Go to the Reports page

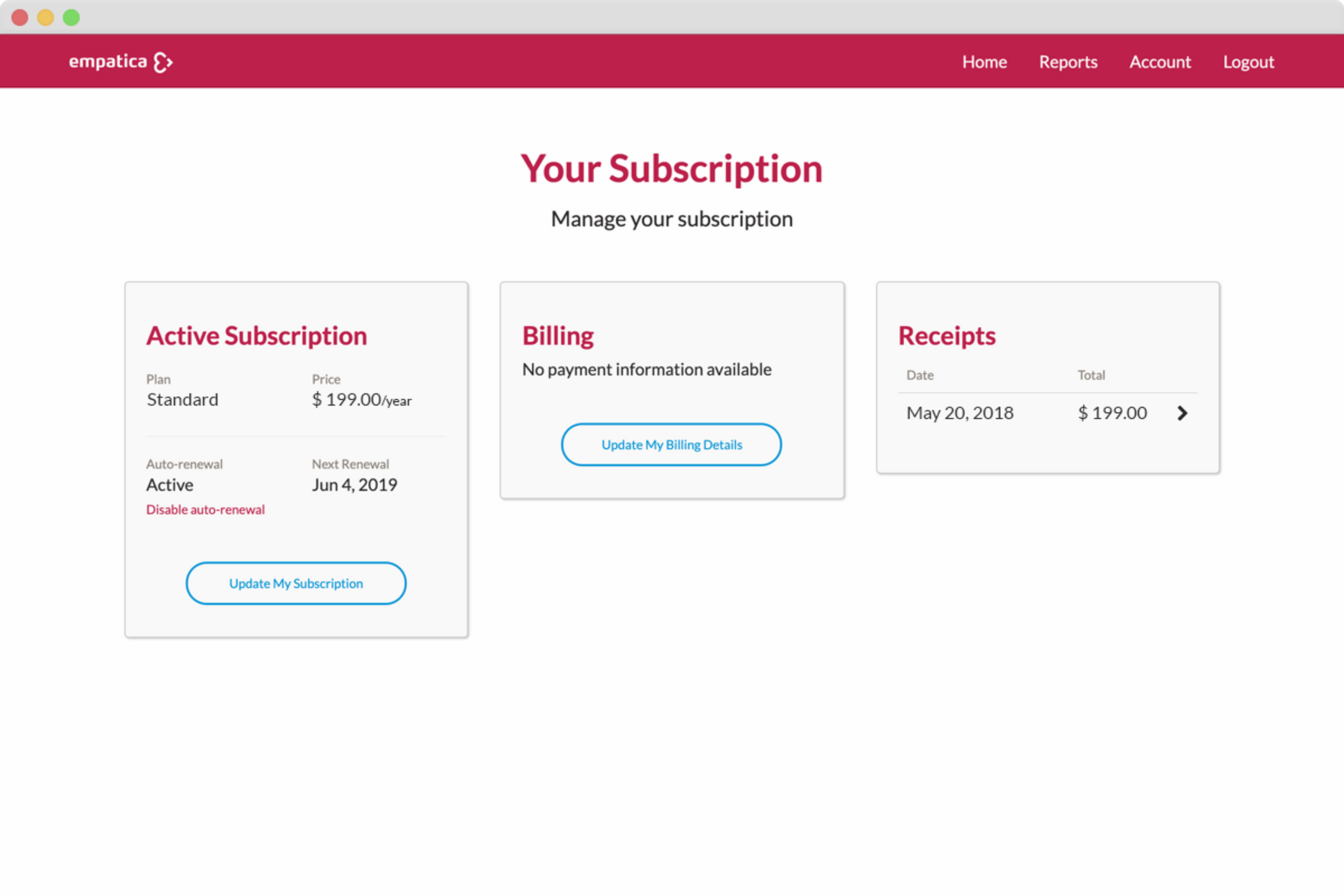pos(1067,62)
